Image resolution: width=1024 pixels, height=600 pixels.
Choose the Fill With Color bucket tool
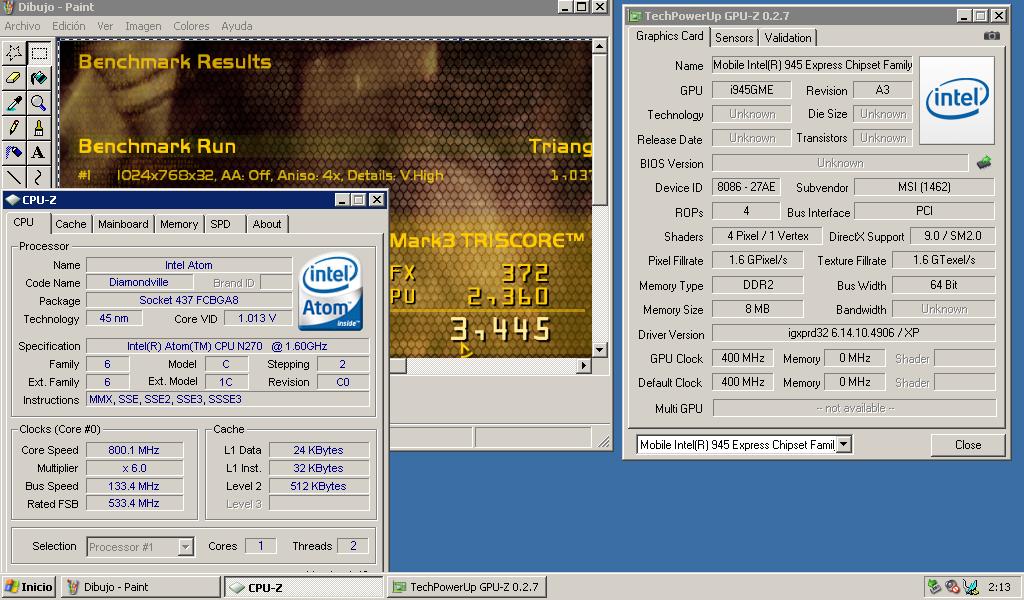[39, 78]
